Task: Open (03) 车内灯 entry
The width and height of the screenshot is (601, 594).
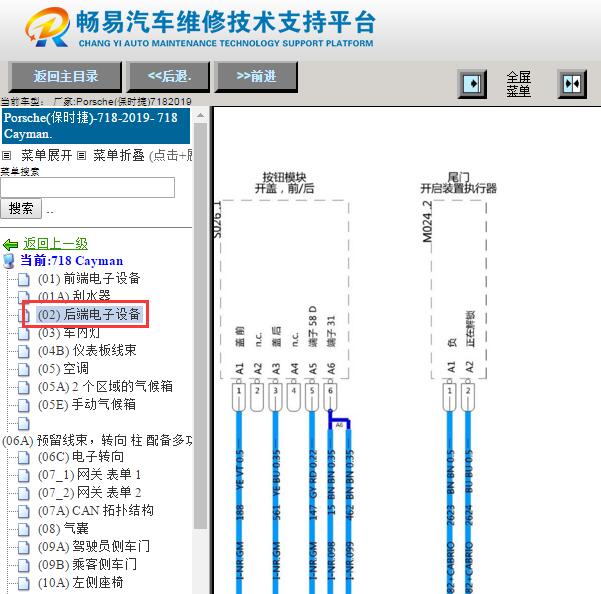Action: click(69, 333)
